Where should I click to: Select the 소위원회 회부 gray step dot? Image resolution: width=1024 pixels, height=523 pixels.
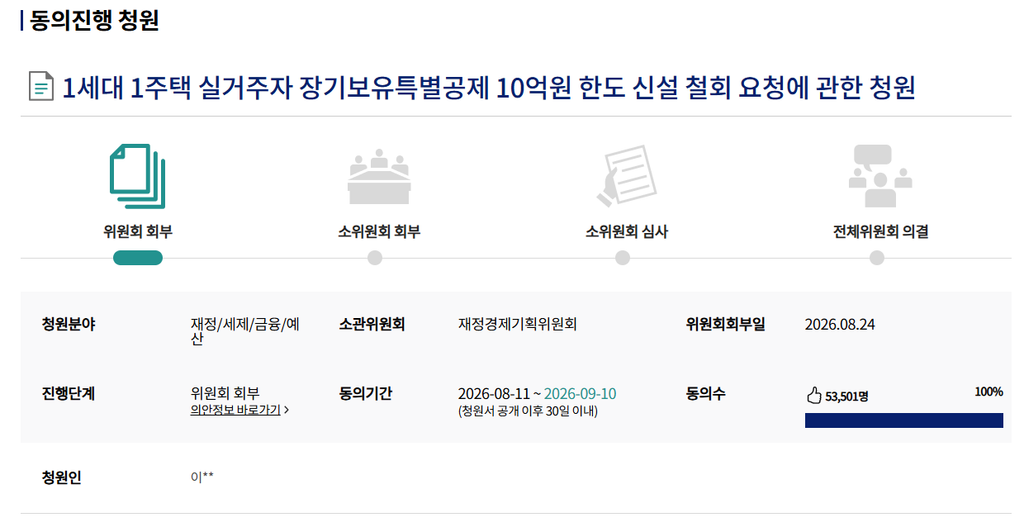click(x=375, y=258)
